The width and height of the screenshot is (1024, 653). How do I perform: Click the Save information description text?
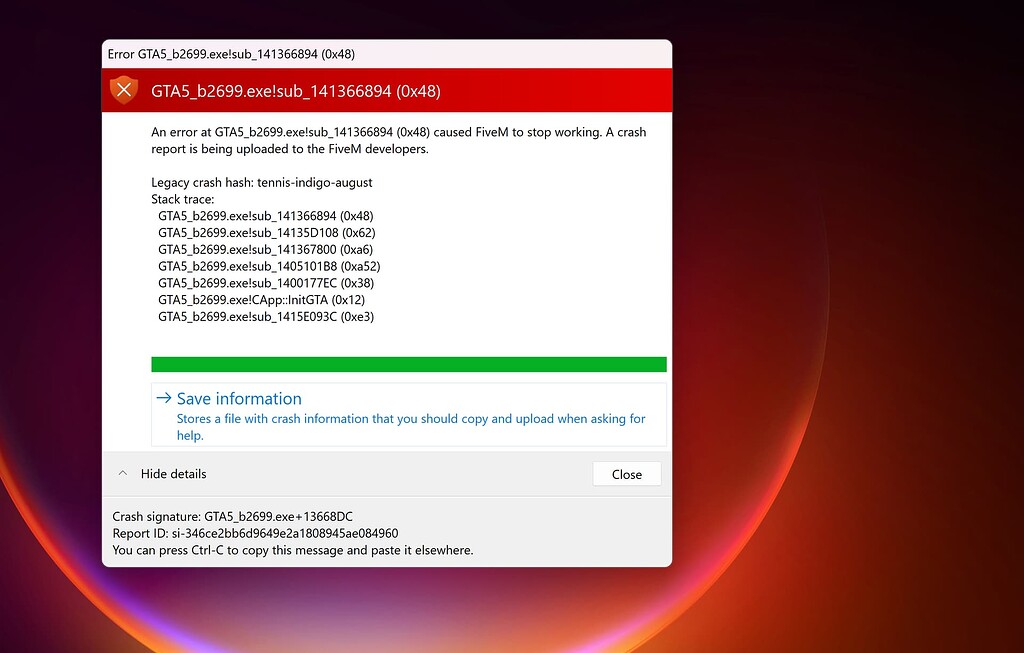[x=411, y=426]
